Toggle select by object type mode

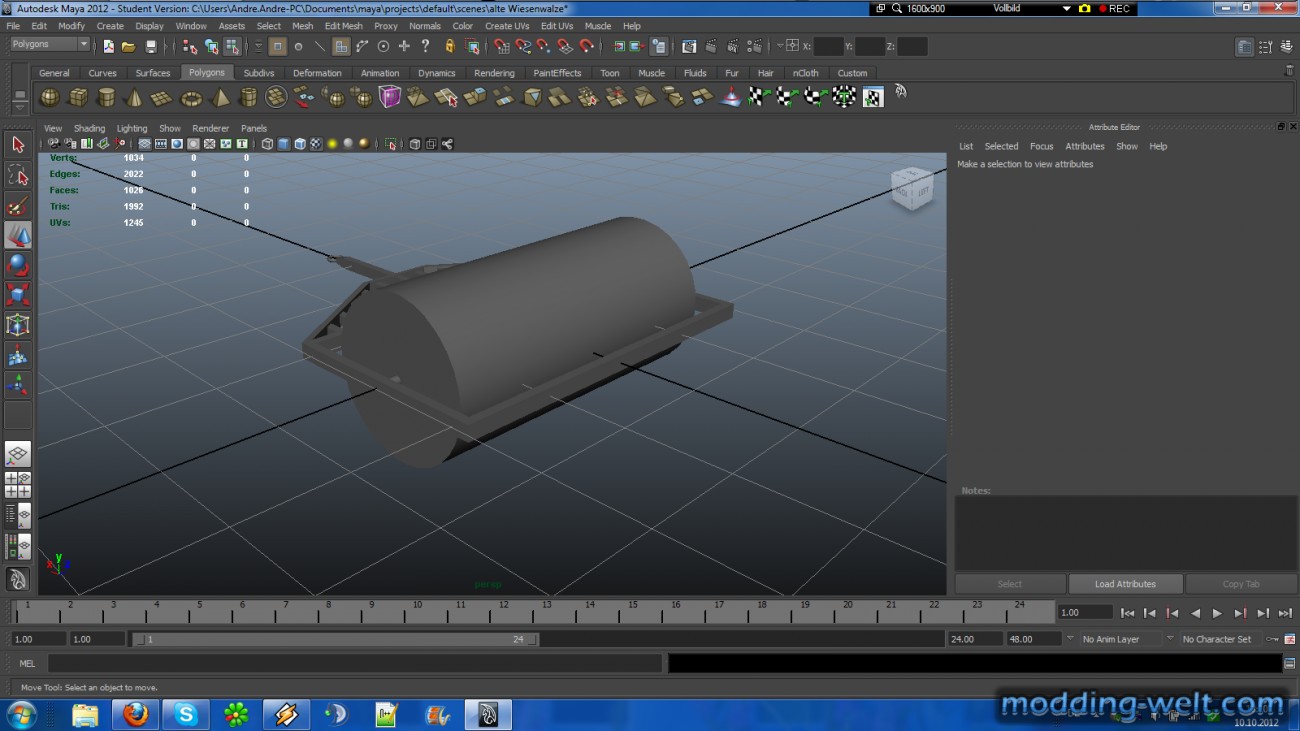(211, 46)
